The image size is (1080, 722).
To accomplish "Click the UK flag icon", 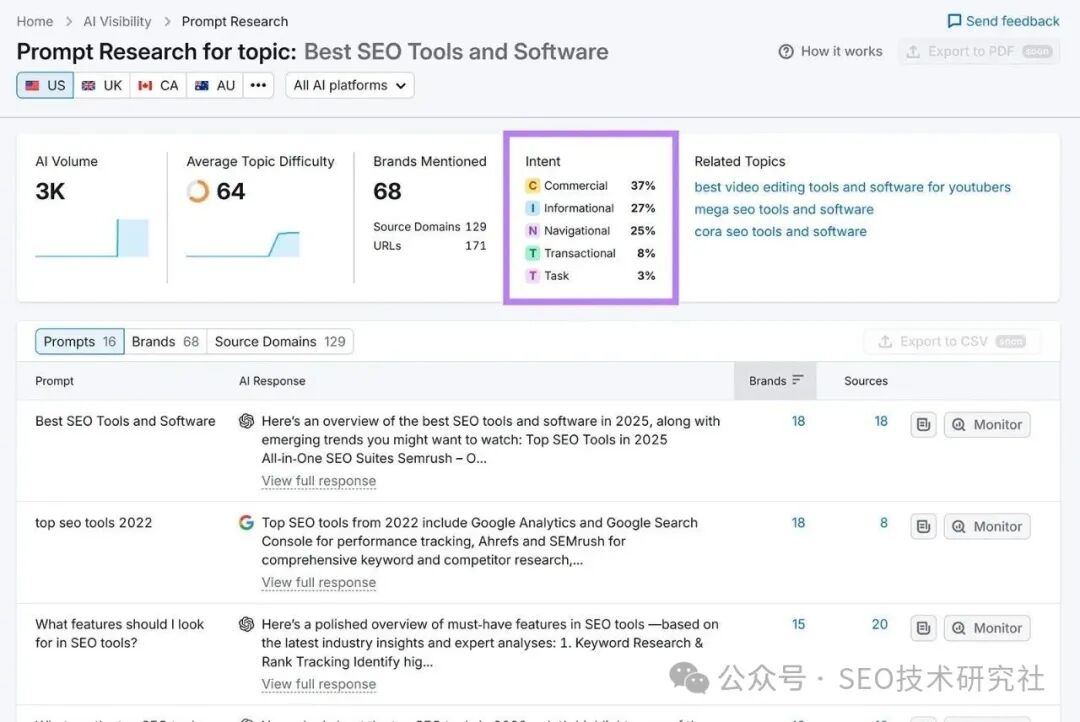I will [88, 85].
